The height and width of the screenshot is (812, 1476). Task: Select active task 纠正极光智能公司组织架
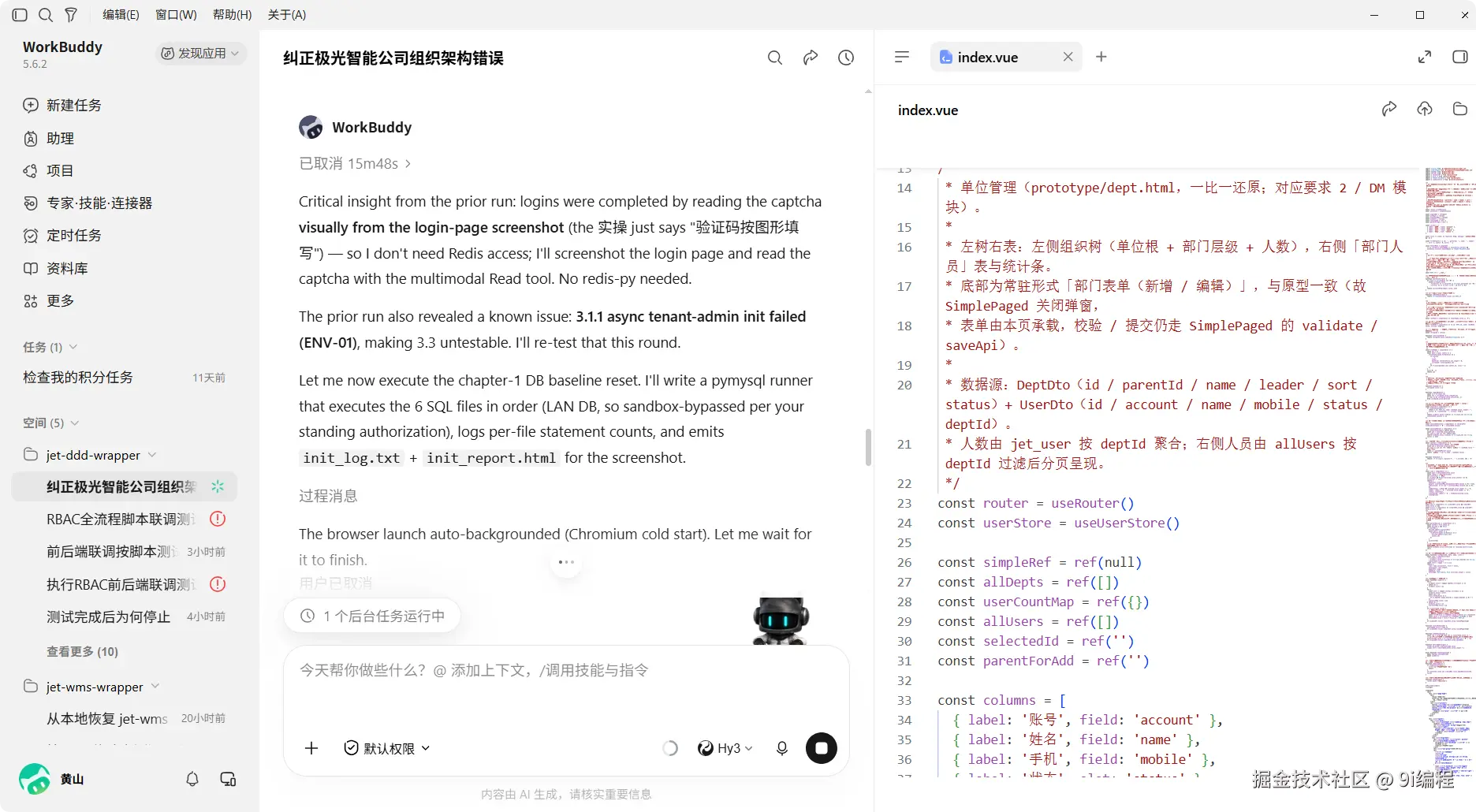[x=125, y=487]
